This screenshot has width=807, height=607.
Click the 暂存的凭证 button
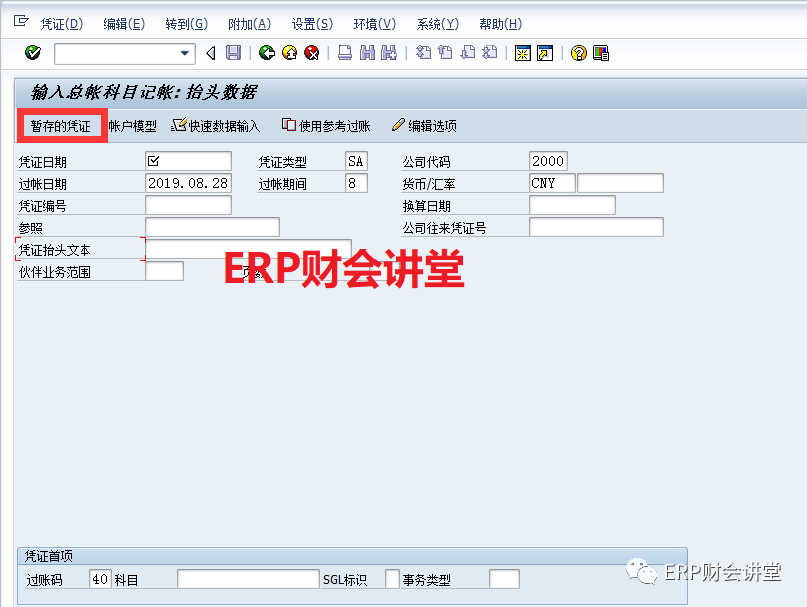coord(61,126)
